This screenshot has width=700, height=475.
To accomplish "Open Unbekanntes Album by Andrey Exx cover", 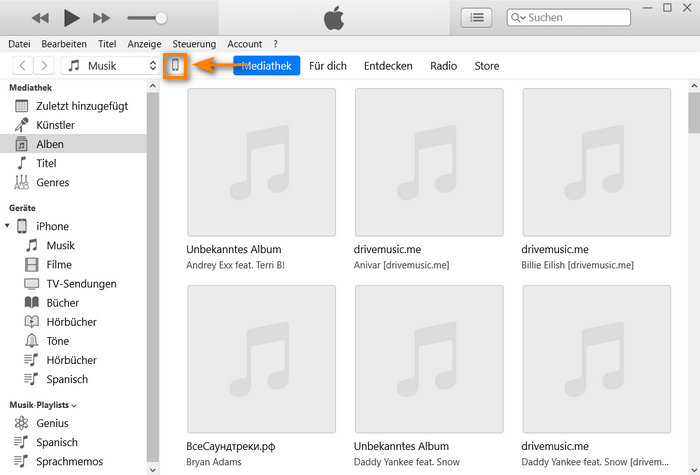I will pyautogui.click(x=262, y=162).
